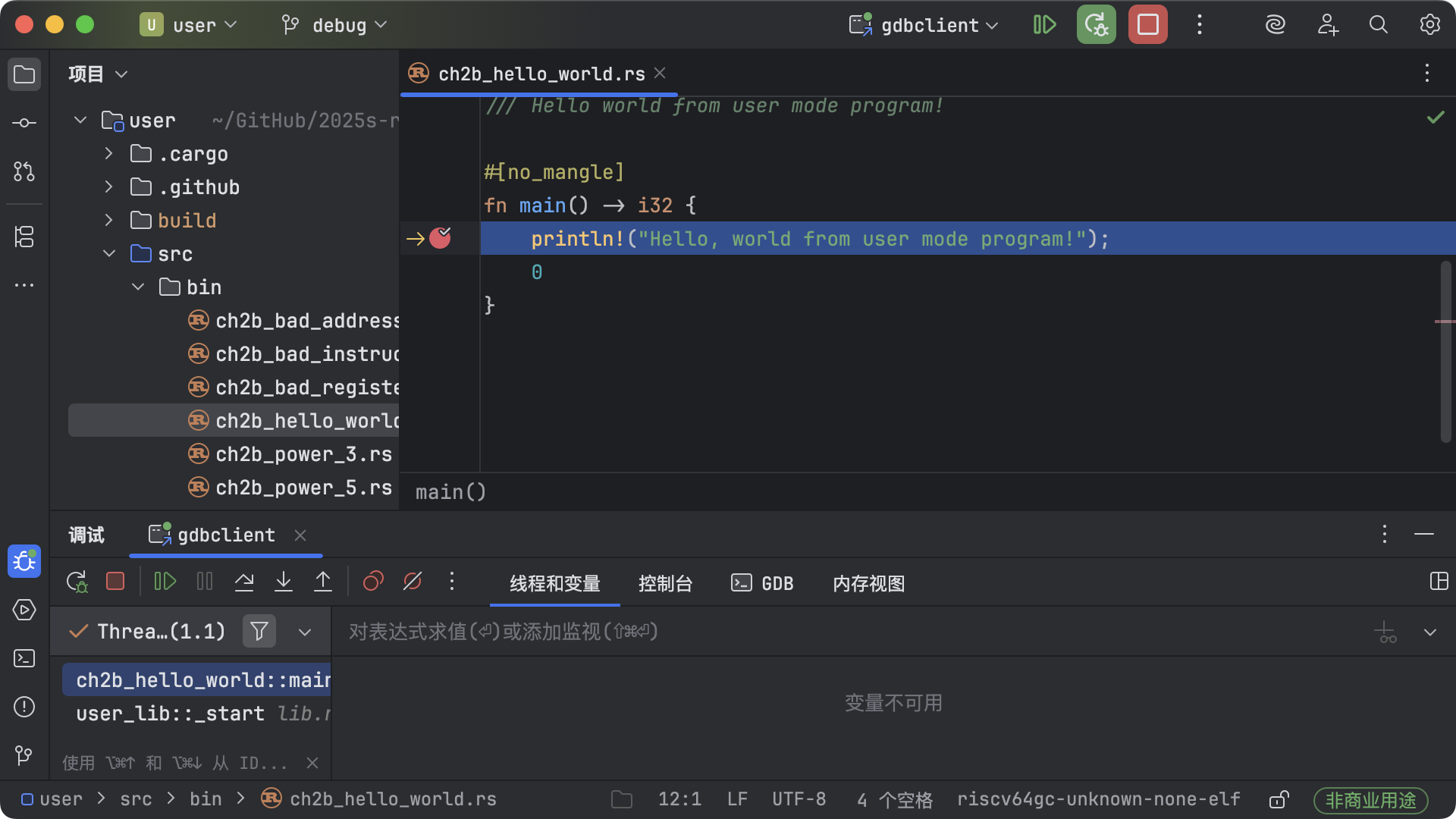
Task: Click the Step Into debug icon
Action: [x=284, y=582]
